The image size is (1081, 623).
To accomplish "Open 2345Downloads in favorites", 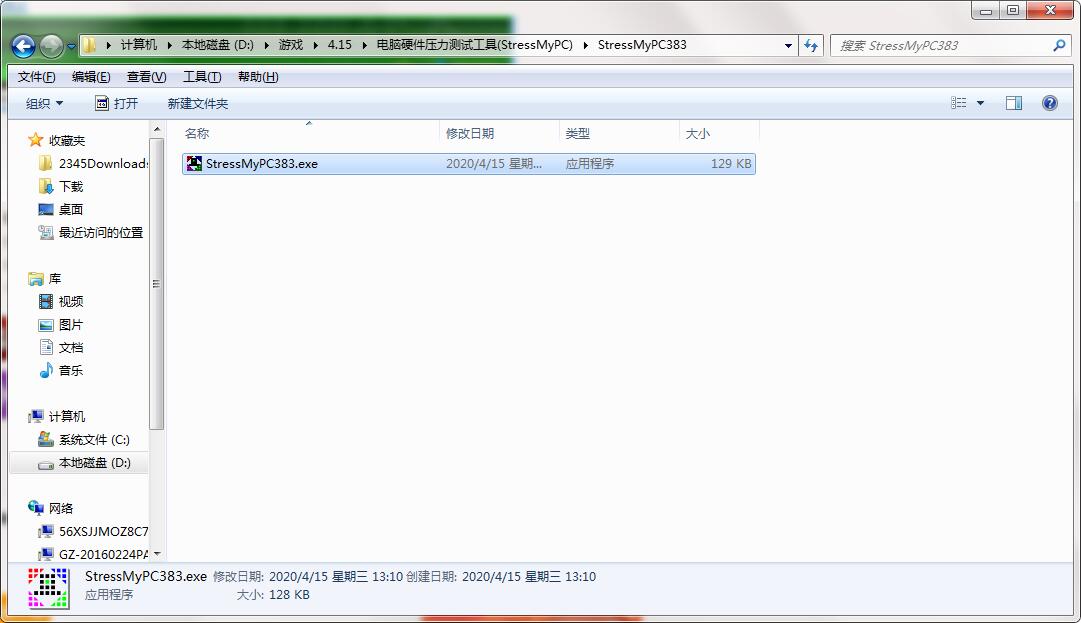I will [93, 163].
